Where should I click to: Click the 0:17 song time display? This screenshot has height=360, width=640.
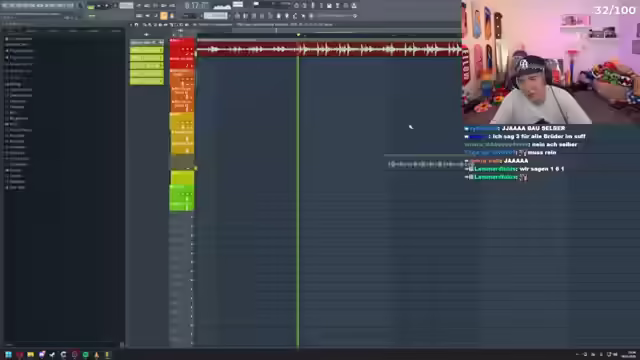point(196,6)
